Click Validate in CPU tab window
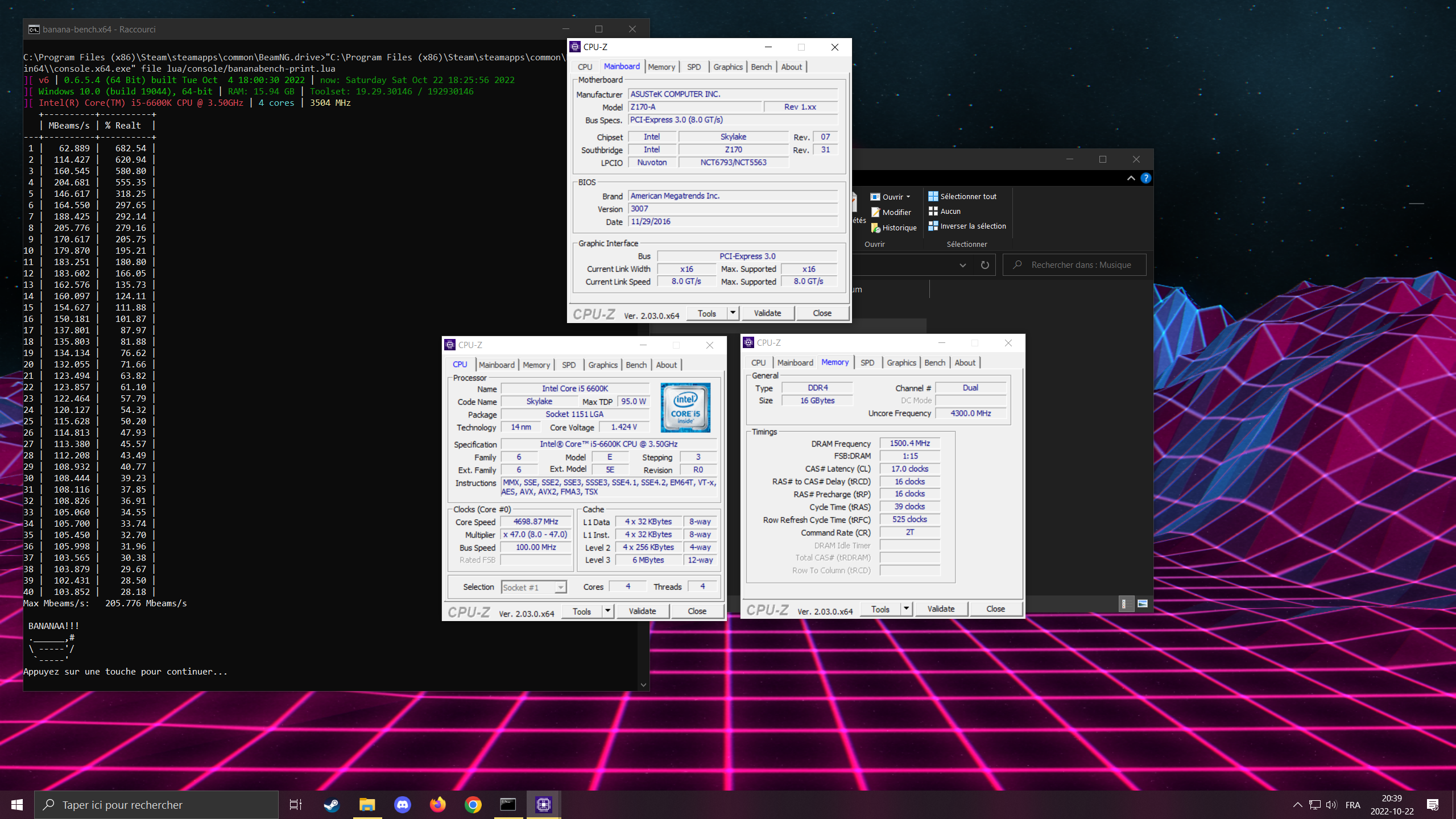The width and height of the screenshot is (1456, 819). click(642, 611)
